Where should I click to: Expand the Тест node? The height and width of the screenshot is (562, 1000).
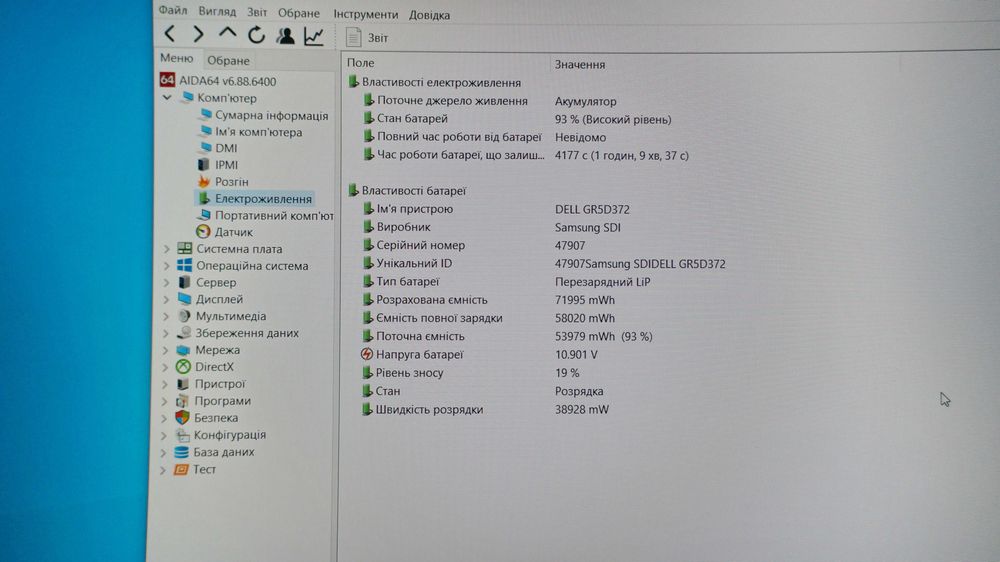(163, 470)
